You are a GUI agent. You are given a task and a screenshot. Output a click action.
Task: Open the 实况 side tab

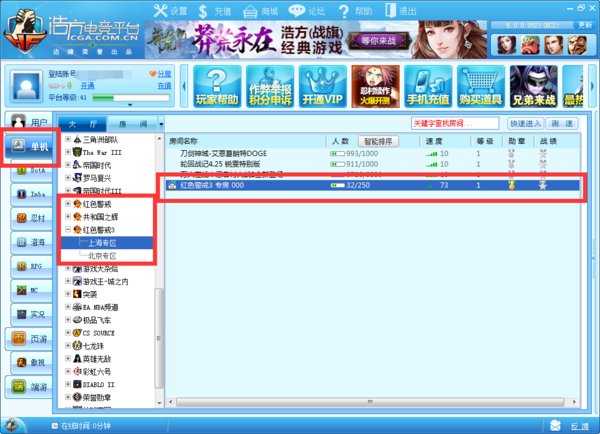[31, 314]
